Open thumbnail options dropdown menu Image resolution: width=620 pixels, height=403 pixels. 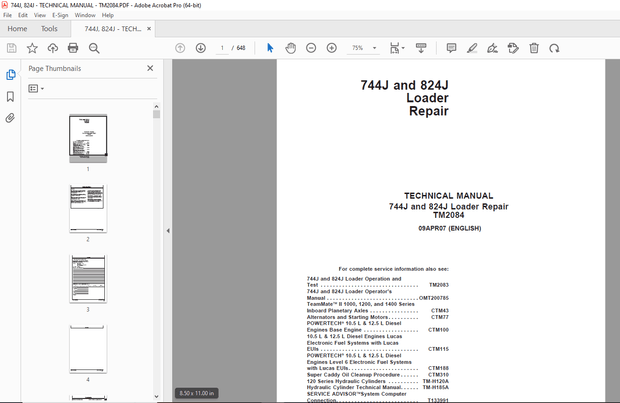click(x=36, y=89)
